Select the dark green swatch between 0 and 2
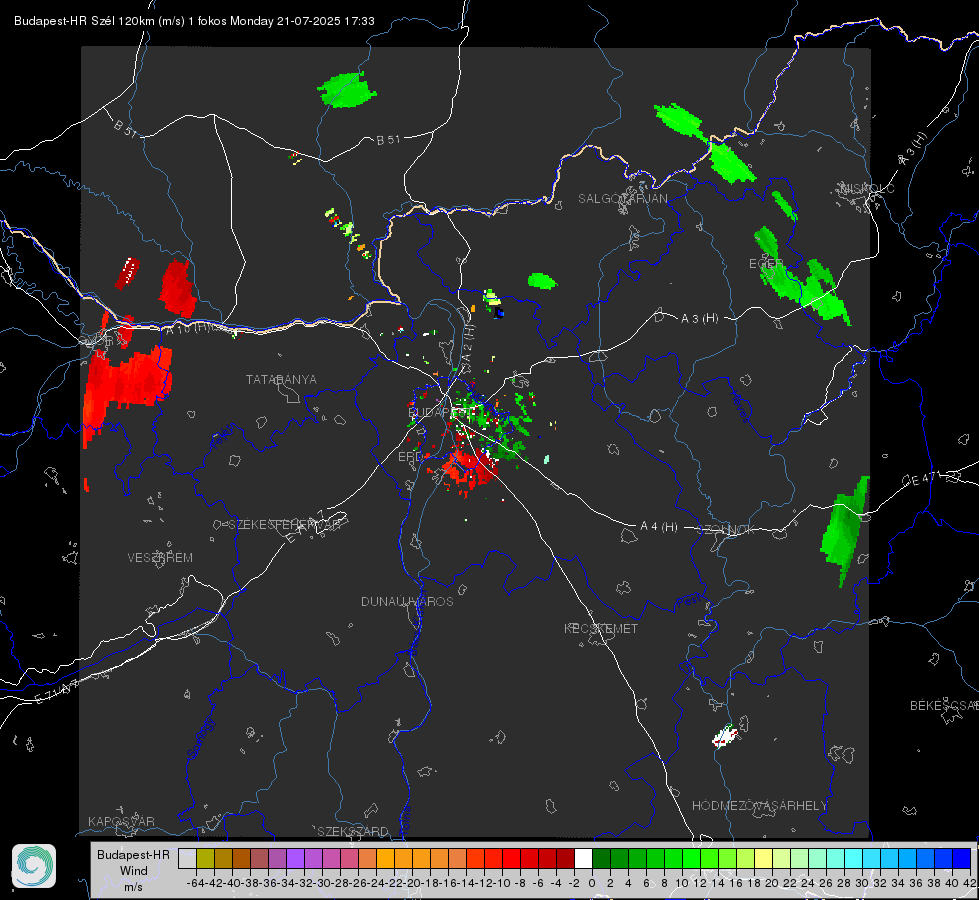 click(601, 858)
